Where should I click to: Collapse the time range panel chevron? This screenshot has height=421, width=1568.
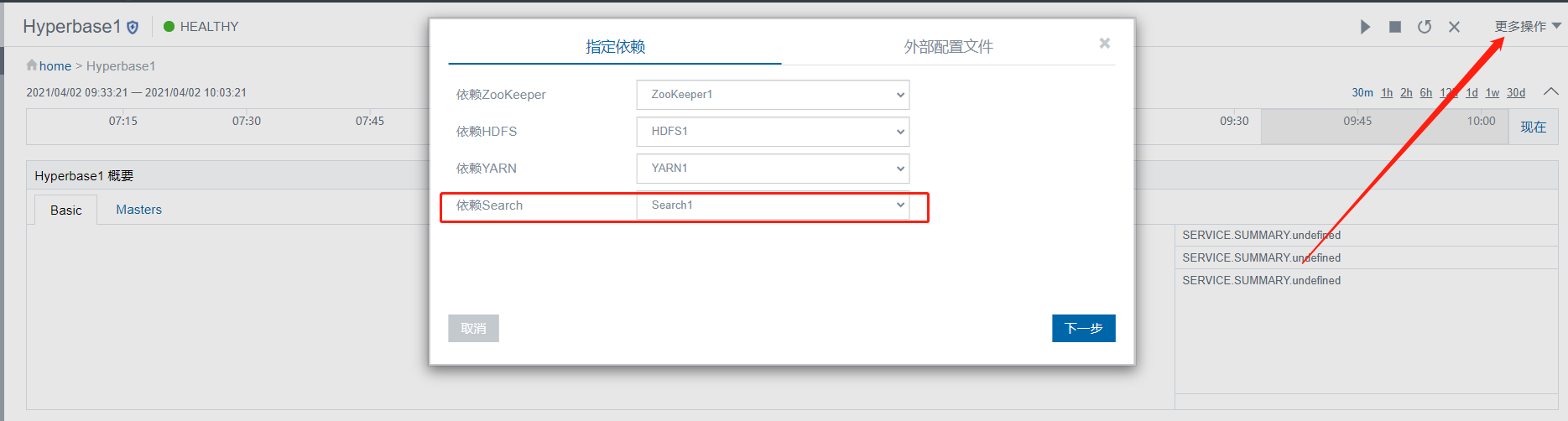[1550, 91]
